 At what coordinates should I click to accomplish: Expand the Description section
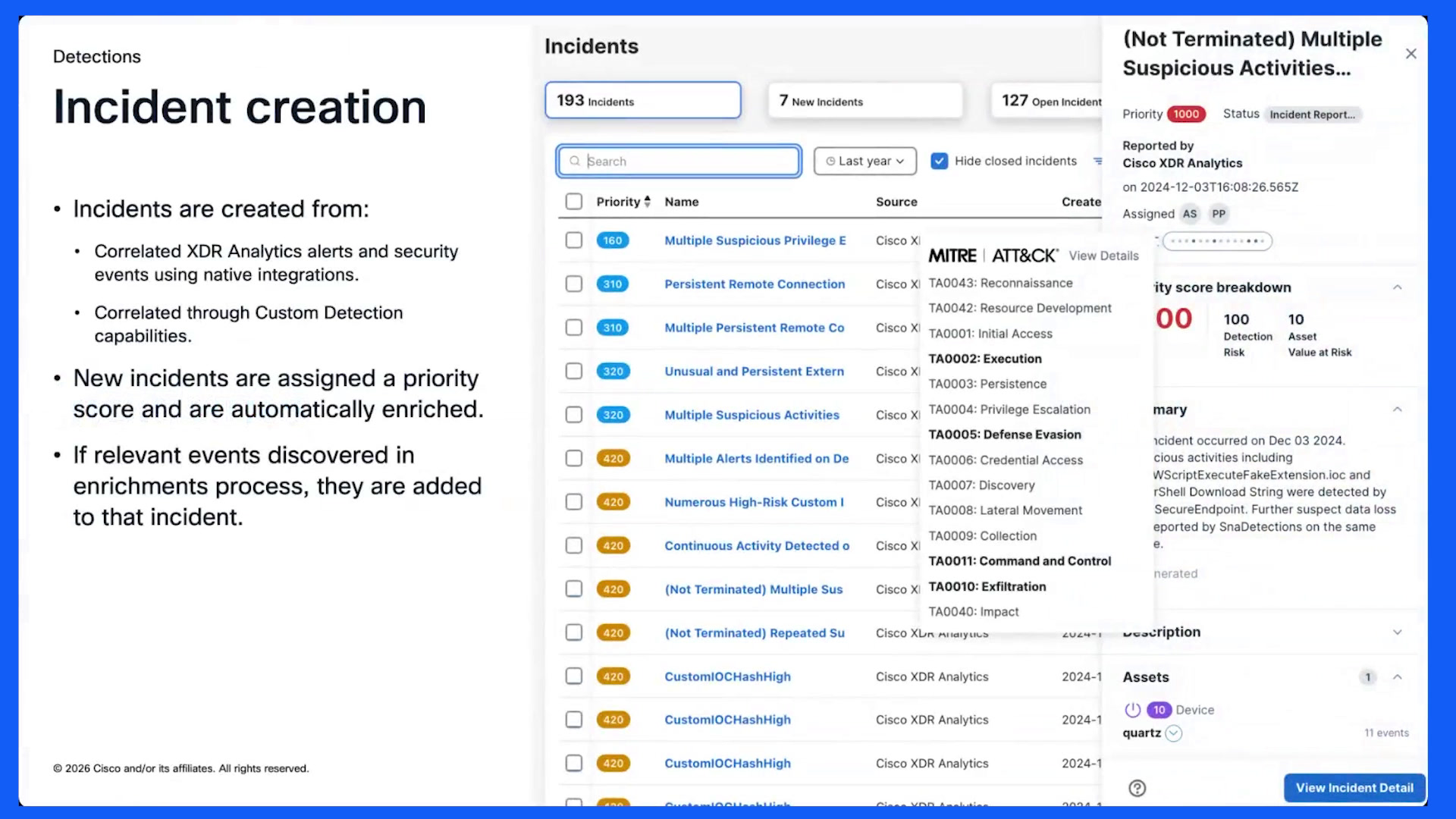[1397, 632]
